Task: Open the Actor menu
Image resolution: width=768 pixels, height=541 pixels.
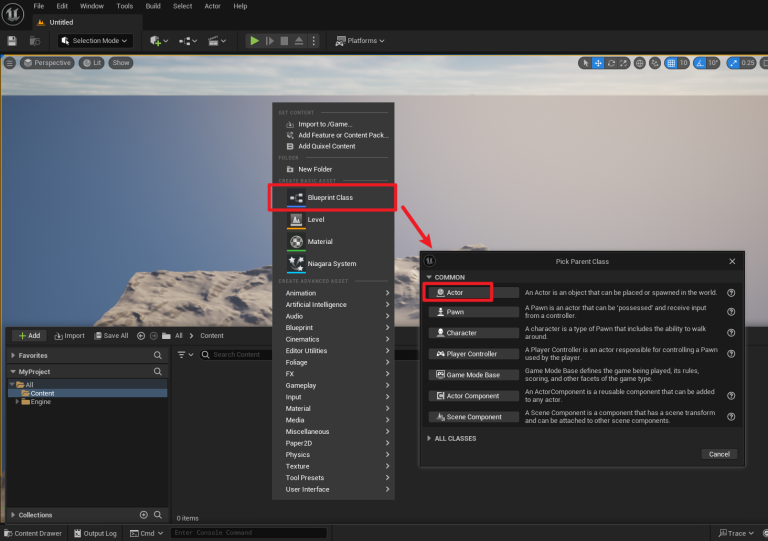Action: 212,6
